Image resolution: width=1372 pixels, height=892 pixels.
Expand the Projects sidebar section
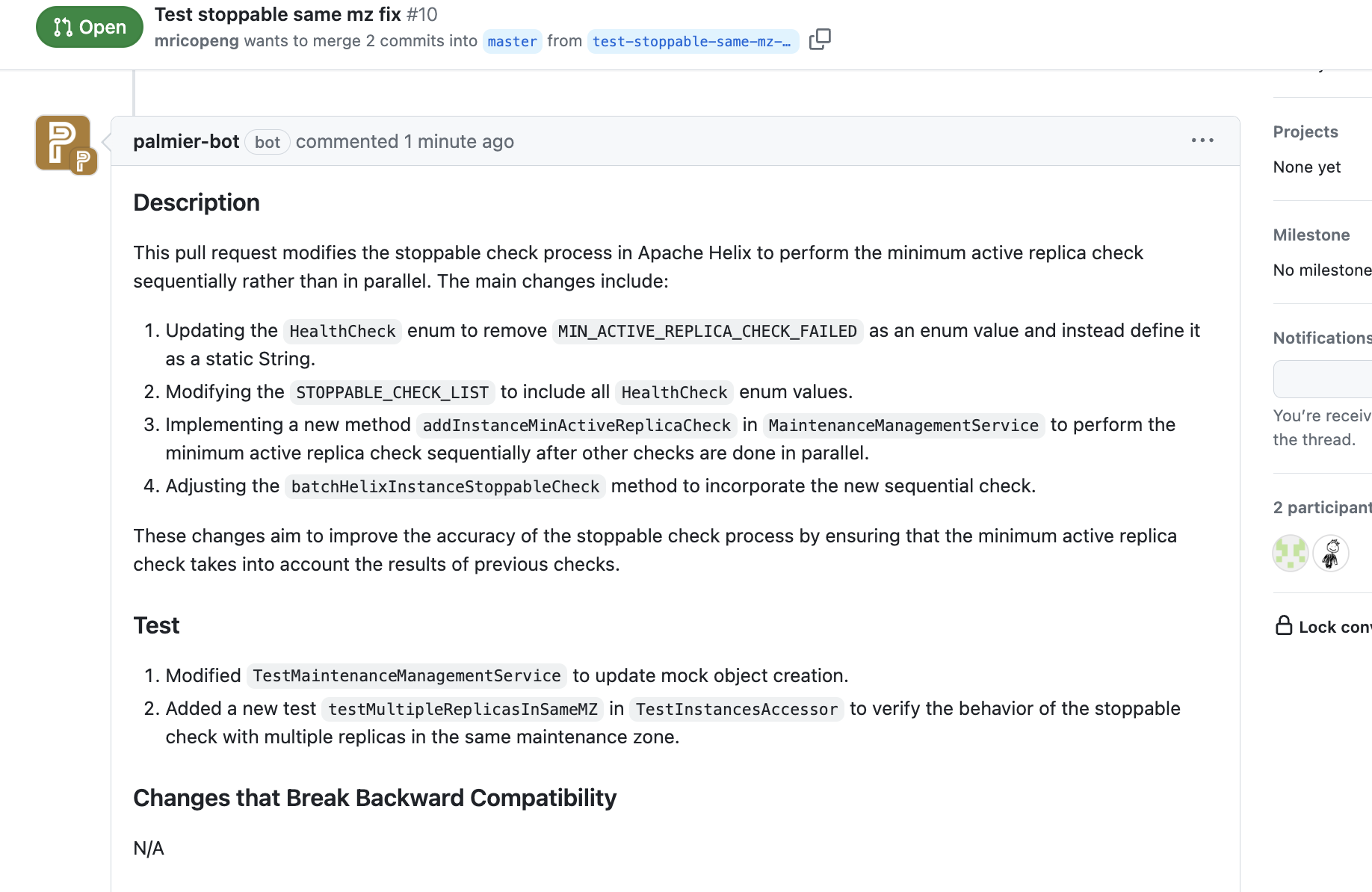(x=1305, y=132)
